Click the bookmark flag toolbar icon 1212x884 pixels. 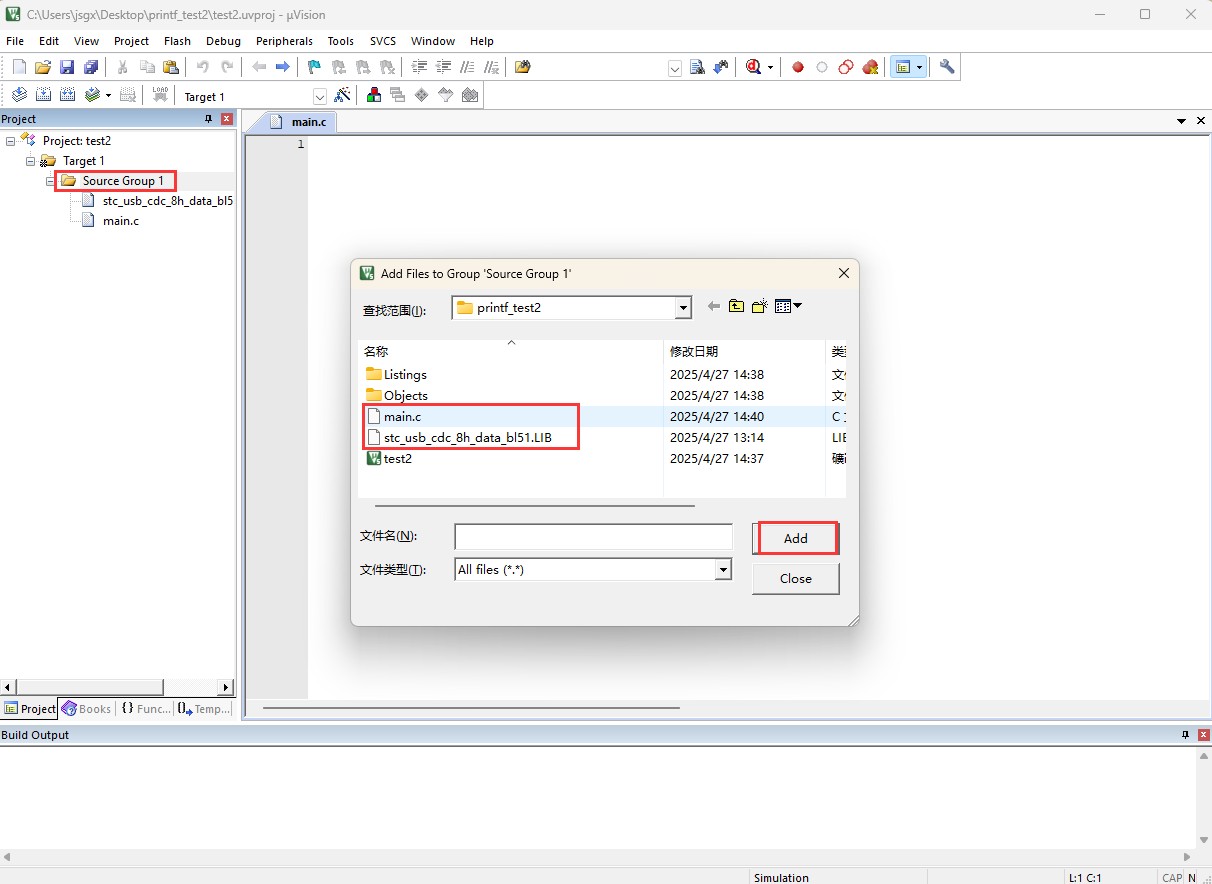314,67
